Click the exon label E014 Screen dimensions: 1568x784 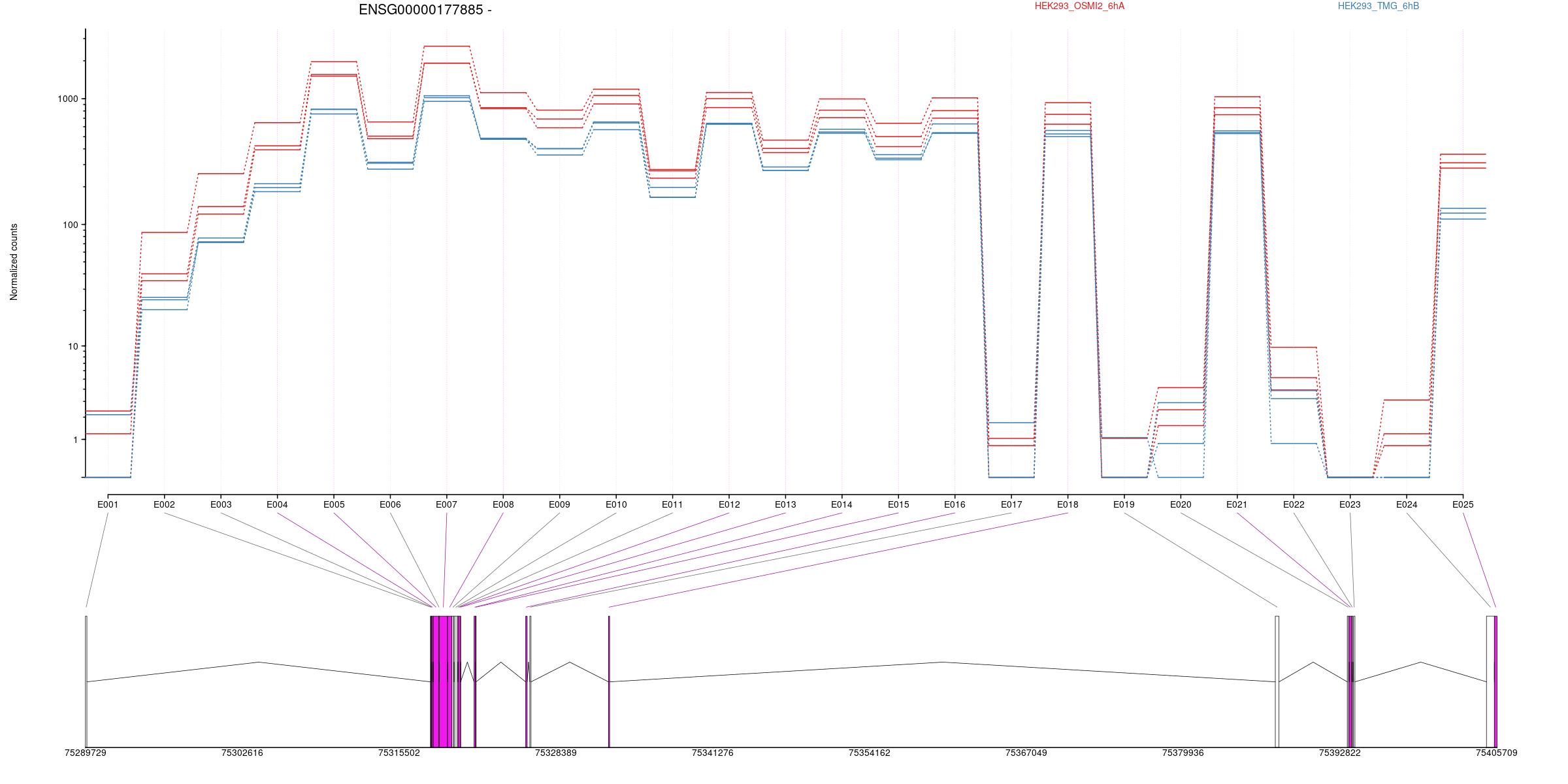click(x=841, y=504)
